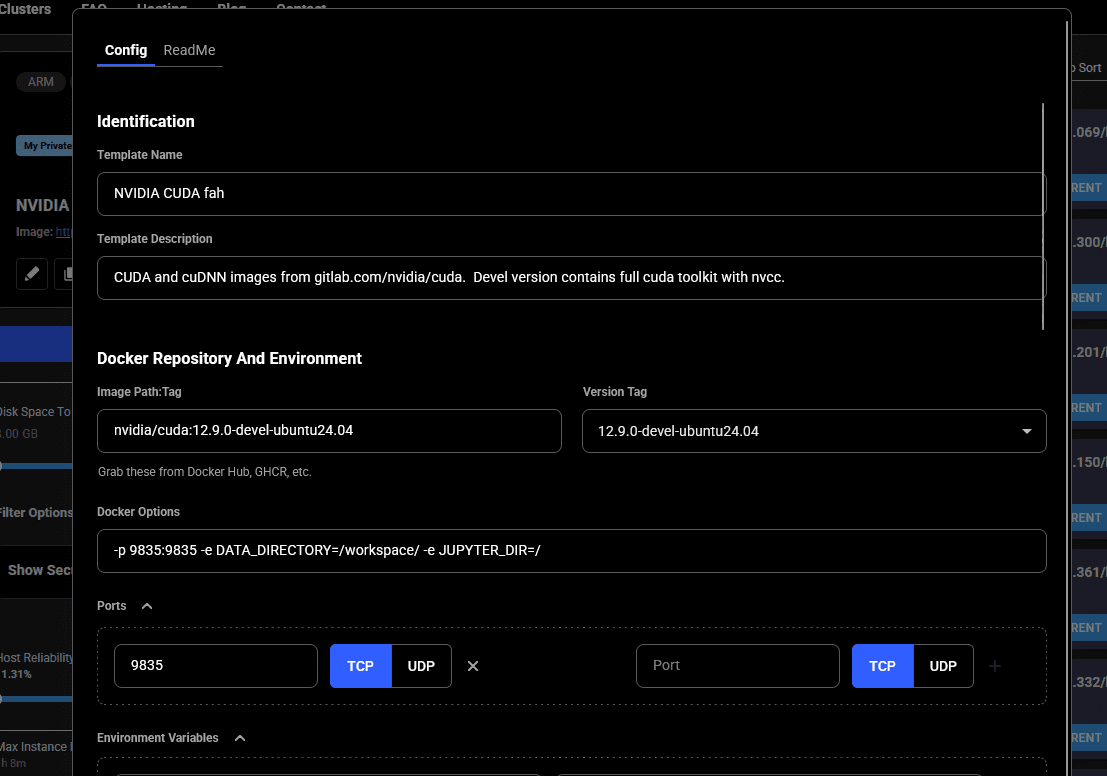
Task: Click Clusters in the background nav
Action: (25, 9)
